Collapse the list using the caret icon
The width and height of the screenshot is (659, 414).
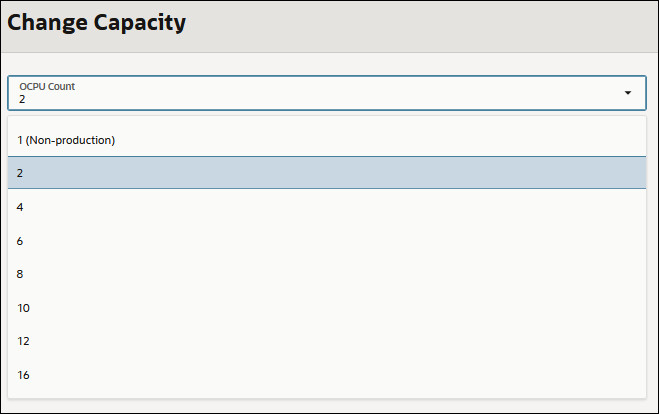click(x=628, y=93)
